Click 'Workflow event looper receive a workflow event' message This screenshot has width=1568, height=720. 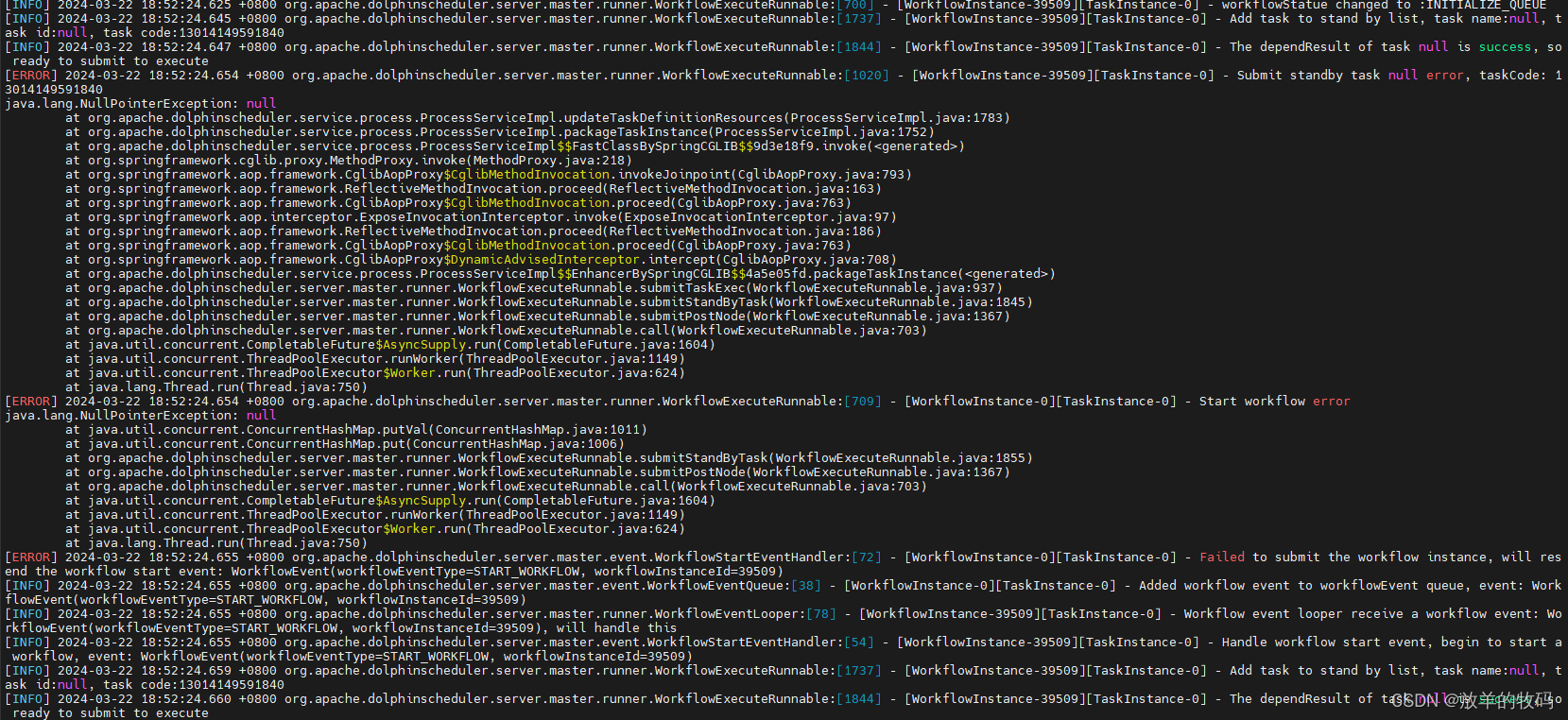(x=1358, y=613)
